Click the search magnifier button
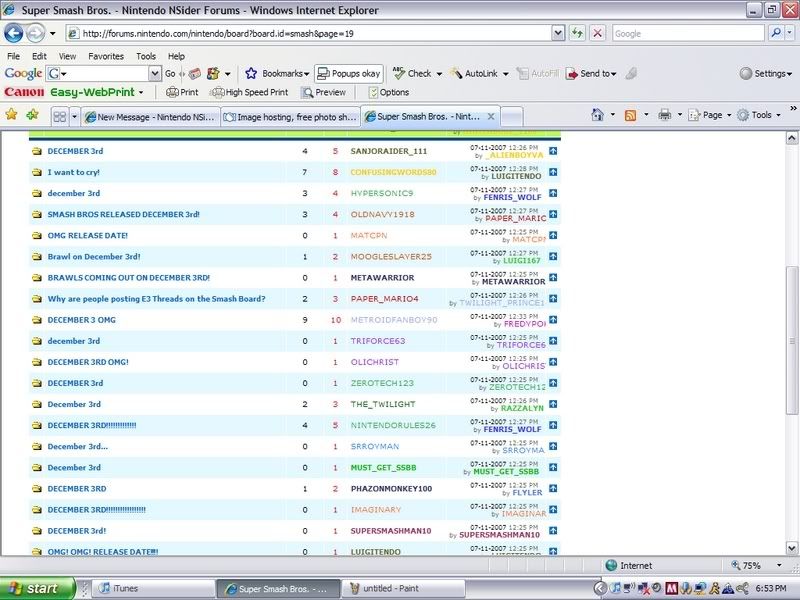 776,33
